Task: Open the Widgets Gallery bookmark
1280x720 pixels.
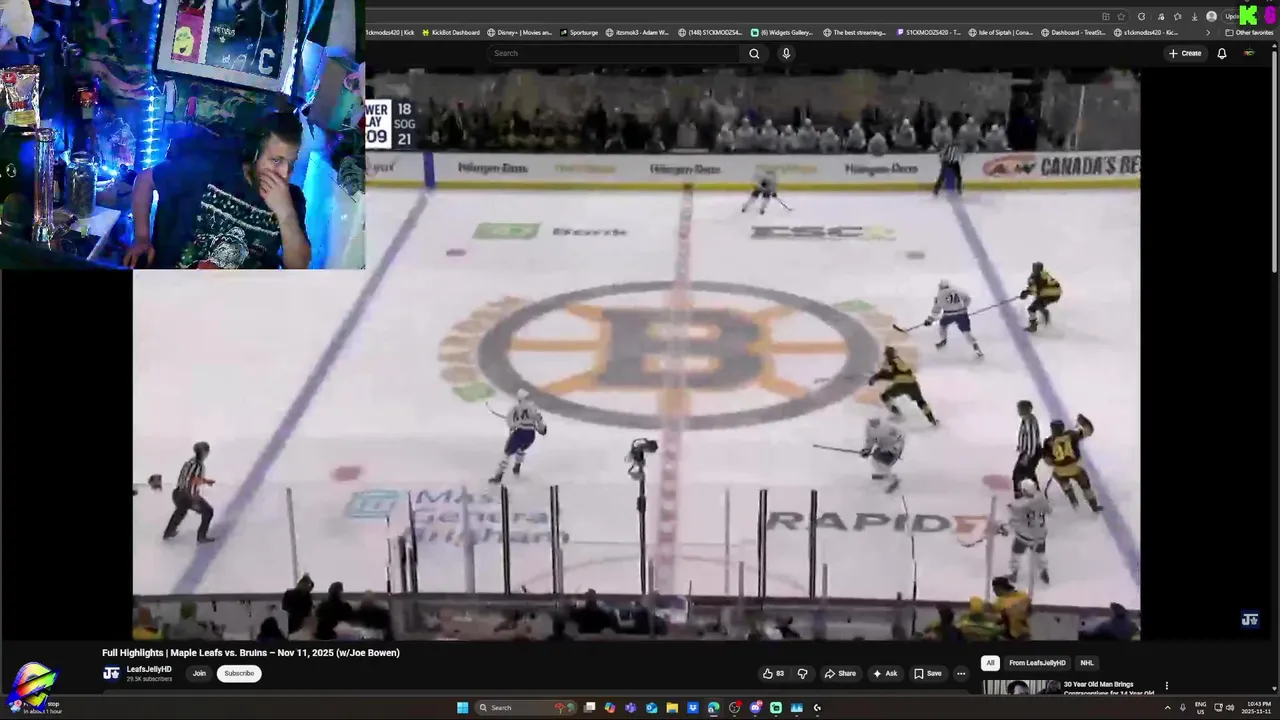Action: pos(782,32)
